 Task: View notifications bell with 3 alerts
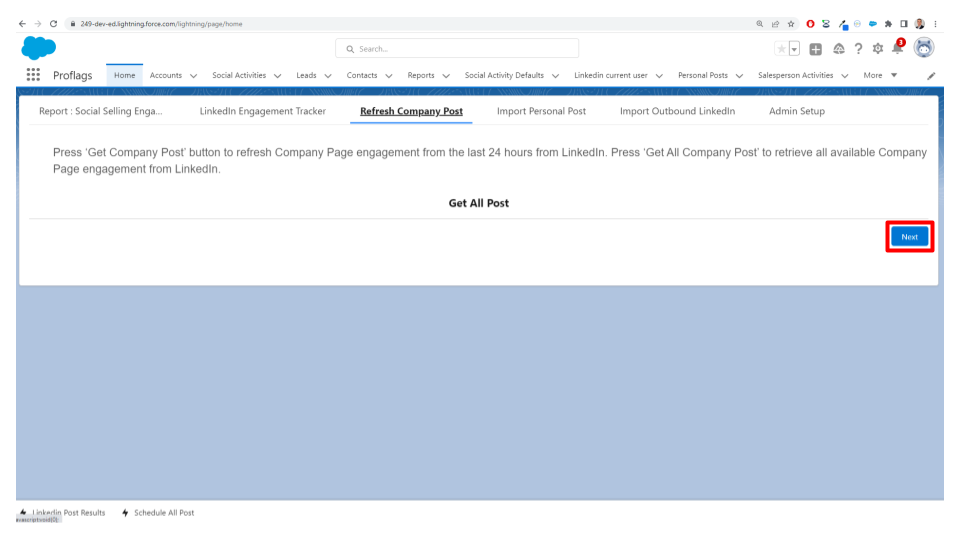(898, 48)
